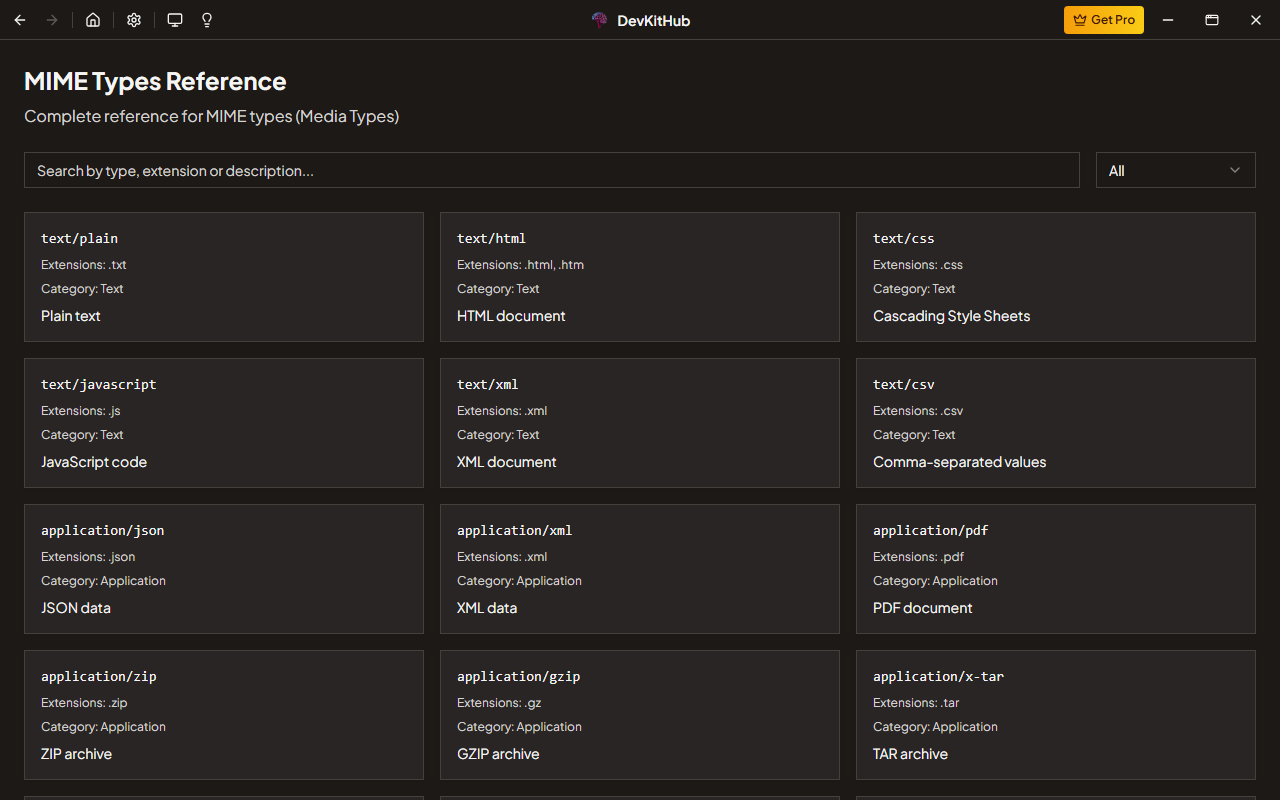Select the application/gzip card
This screenshot has width=1280, height=800.
640,715
